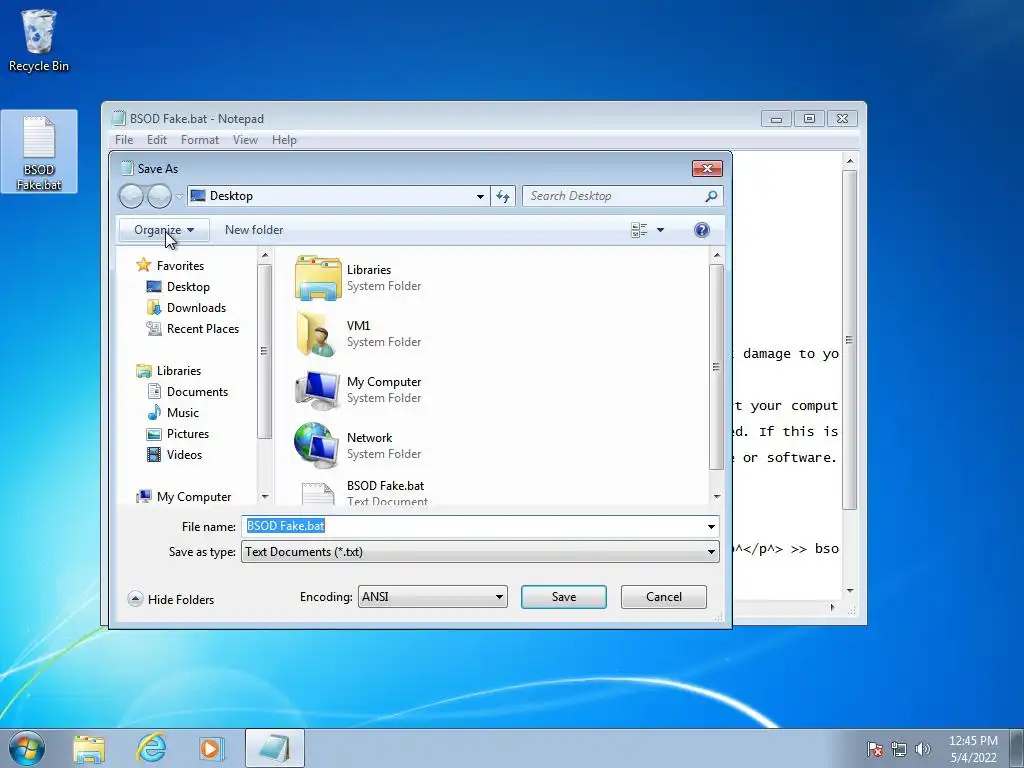Click the search magnifier icon
The height and width of the screenshot is (768, 1024).
click(711, 196)
